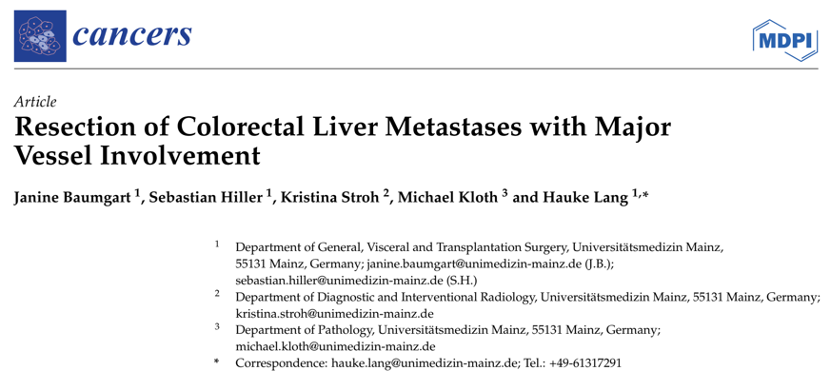This screenshot has height=372, width=832.
Task: Click email kristina.stroh@unimedizin-mainz.de
Action: [x=335, y=313]
